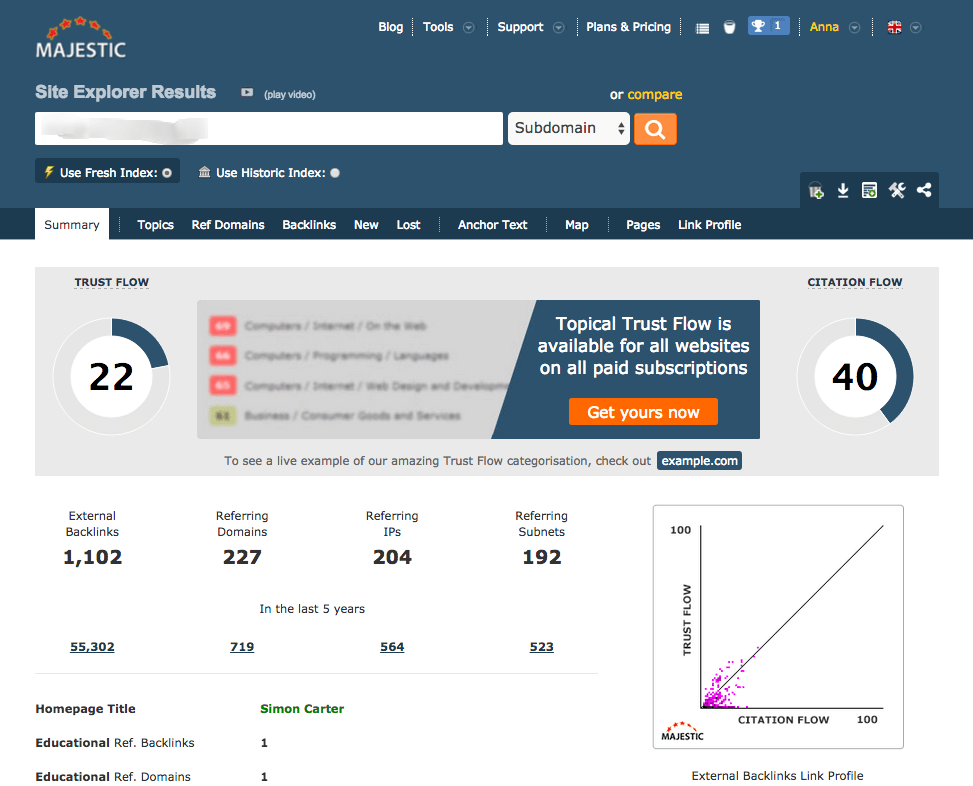Click the compare link
The height and width of the screenshot is (786, 973).
point(655,94)
